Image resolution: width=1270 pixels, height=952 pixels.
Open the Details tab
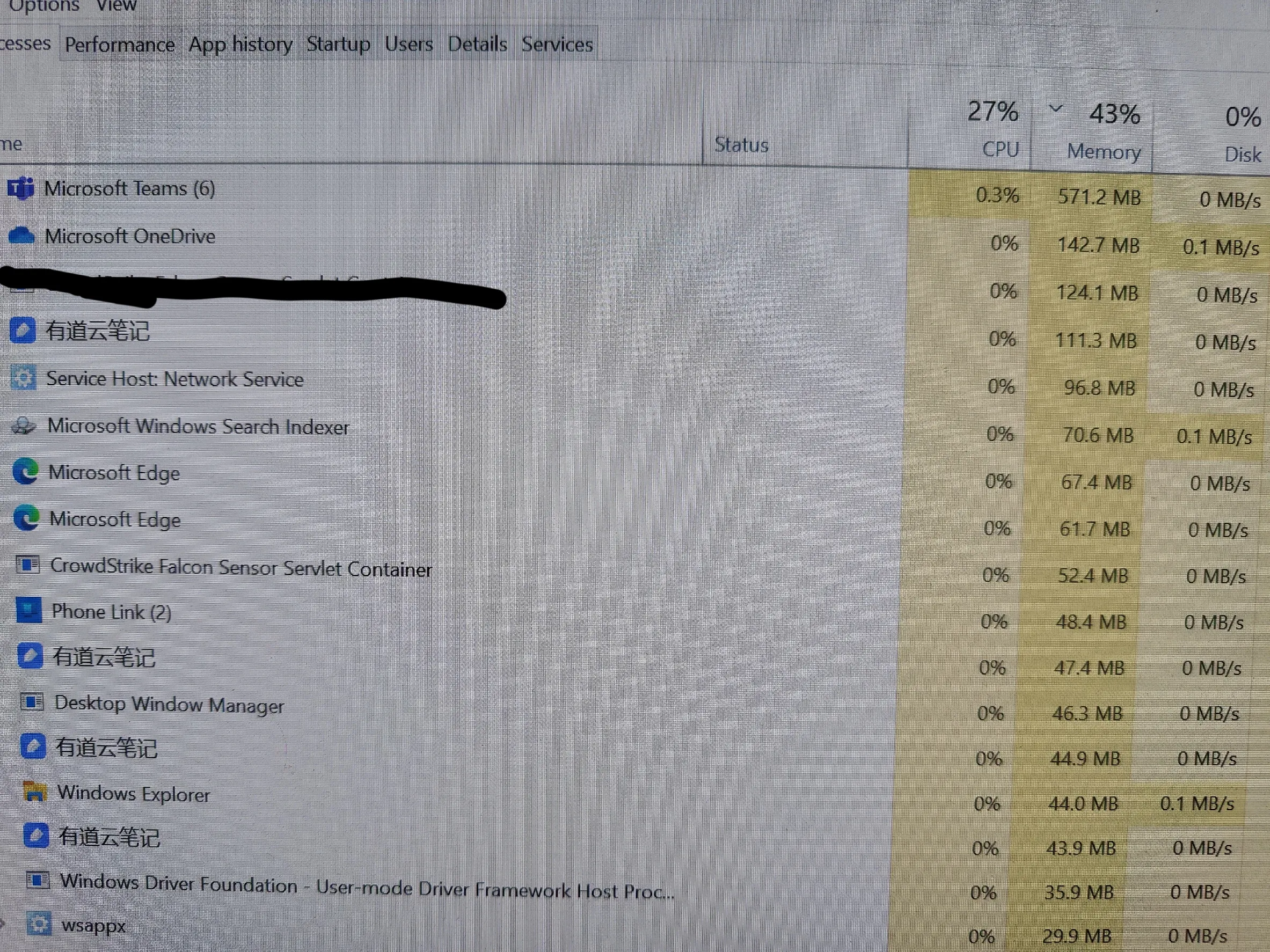[478, 43]
